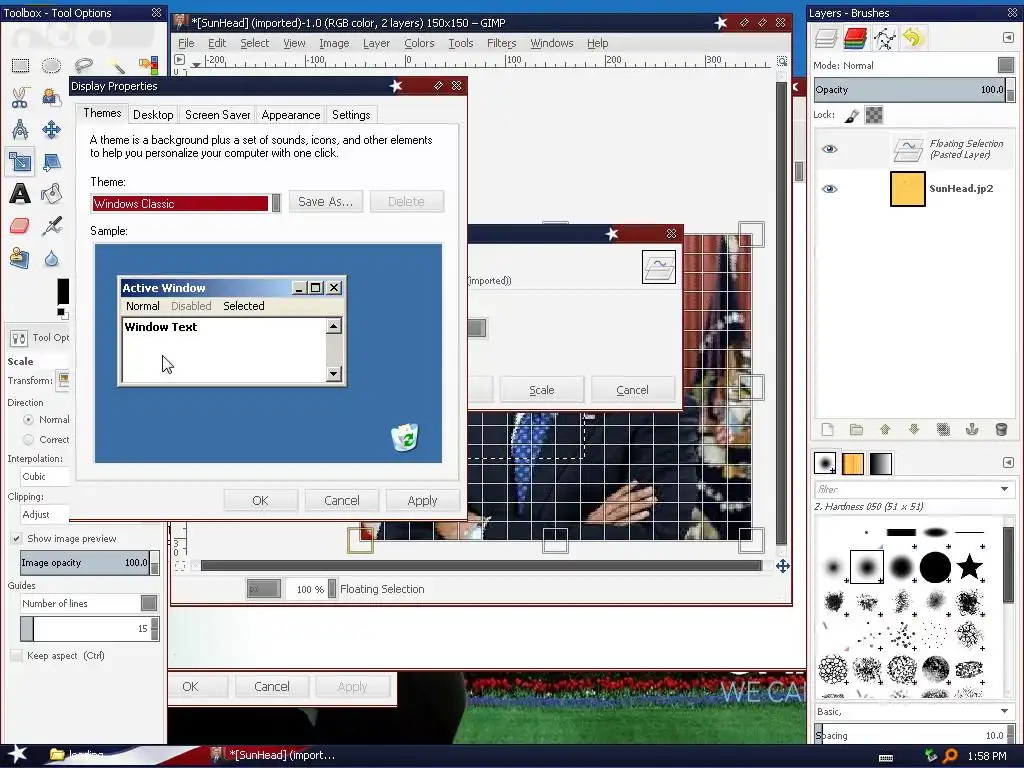The width and height of the screenshot is (1024, 768).
Task: Open zoom 100% dropdown in status bar
Action: (x=332, y=589)
